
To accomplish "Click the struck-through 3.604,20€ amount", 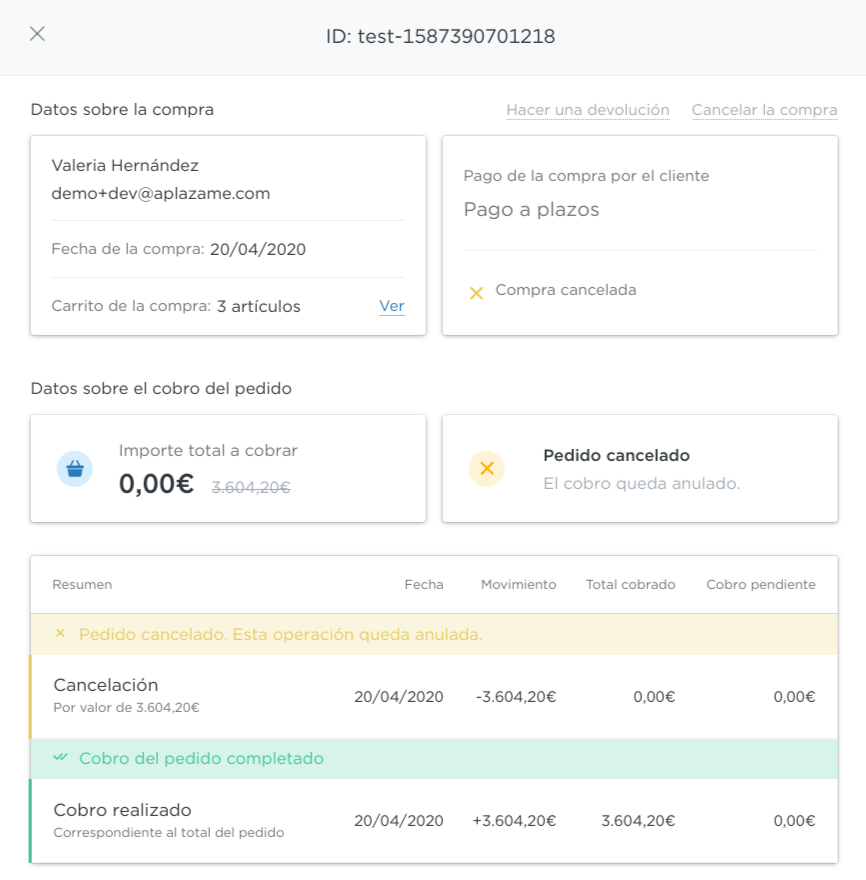I will tap(251, 488).
